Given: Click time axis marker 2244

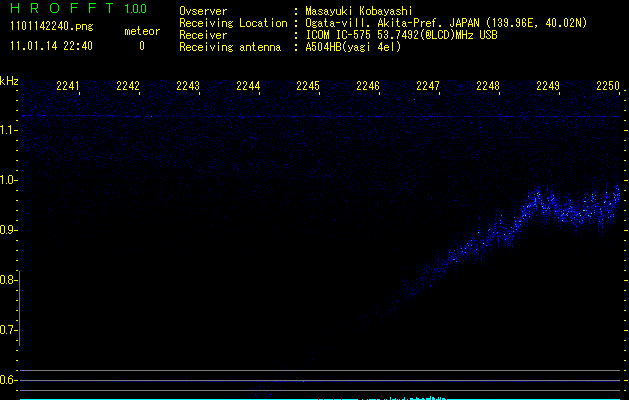Looking at the screenshot, I should tap(248, 86).
